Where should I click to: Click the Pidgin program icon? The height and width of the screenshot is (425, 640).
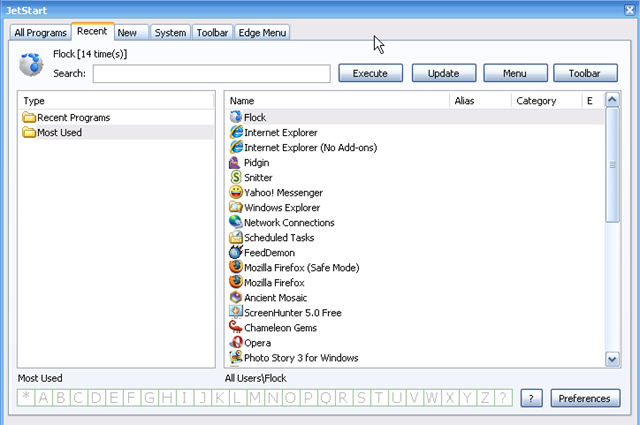click(236, 162)
